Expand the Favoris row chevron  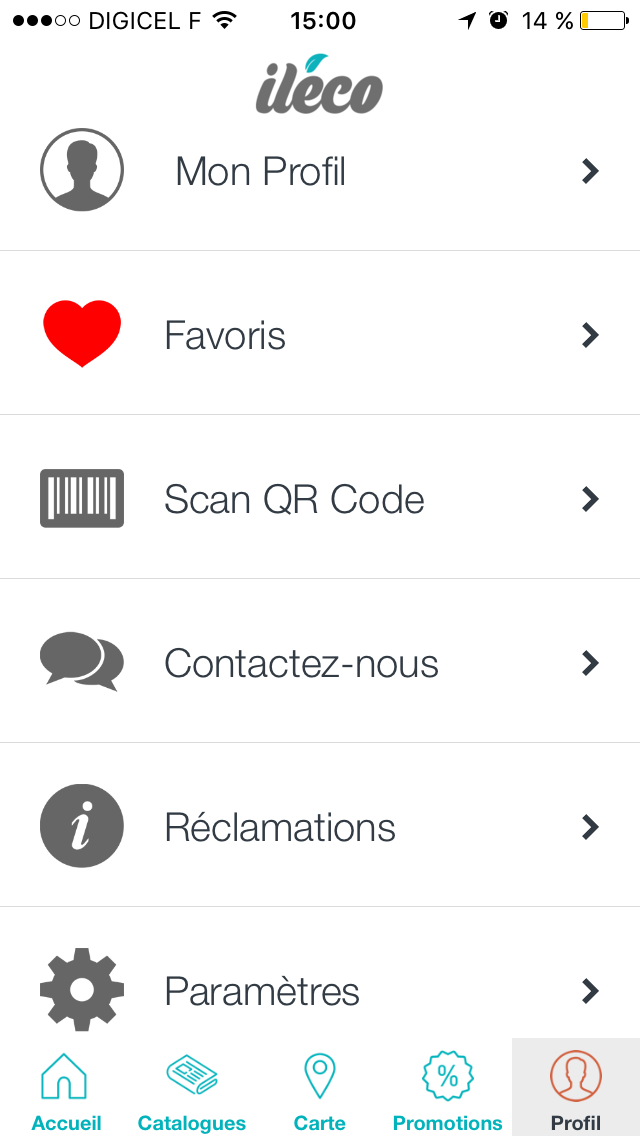pos(590,335)
